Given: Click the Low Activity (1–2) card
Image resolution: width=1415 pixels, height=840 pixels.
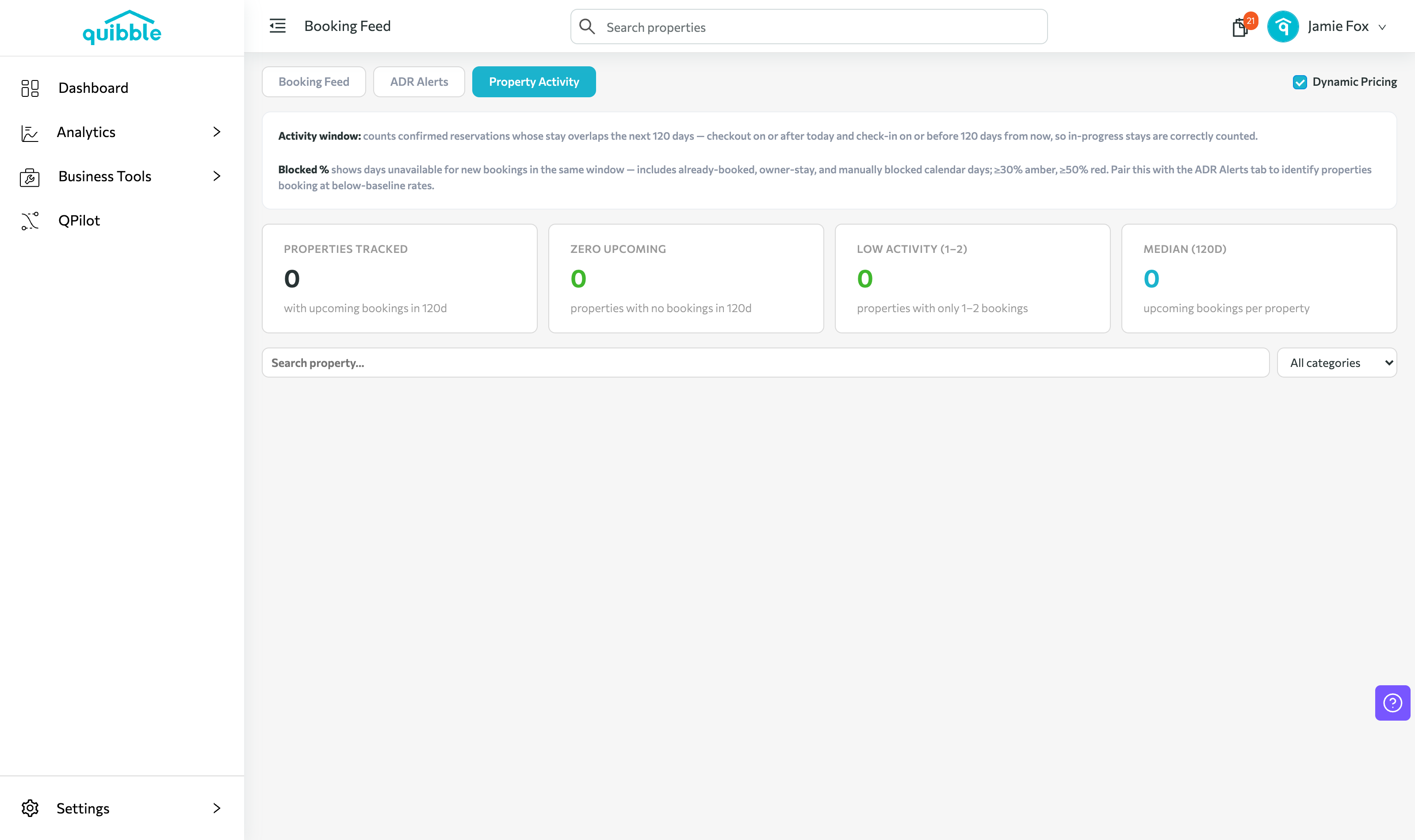Looking at the screenshot, I should [972, 278].
